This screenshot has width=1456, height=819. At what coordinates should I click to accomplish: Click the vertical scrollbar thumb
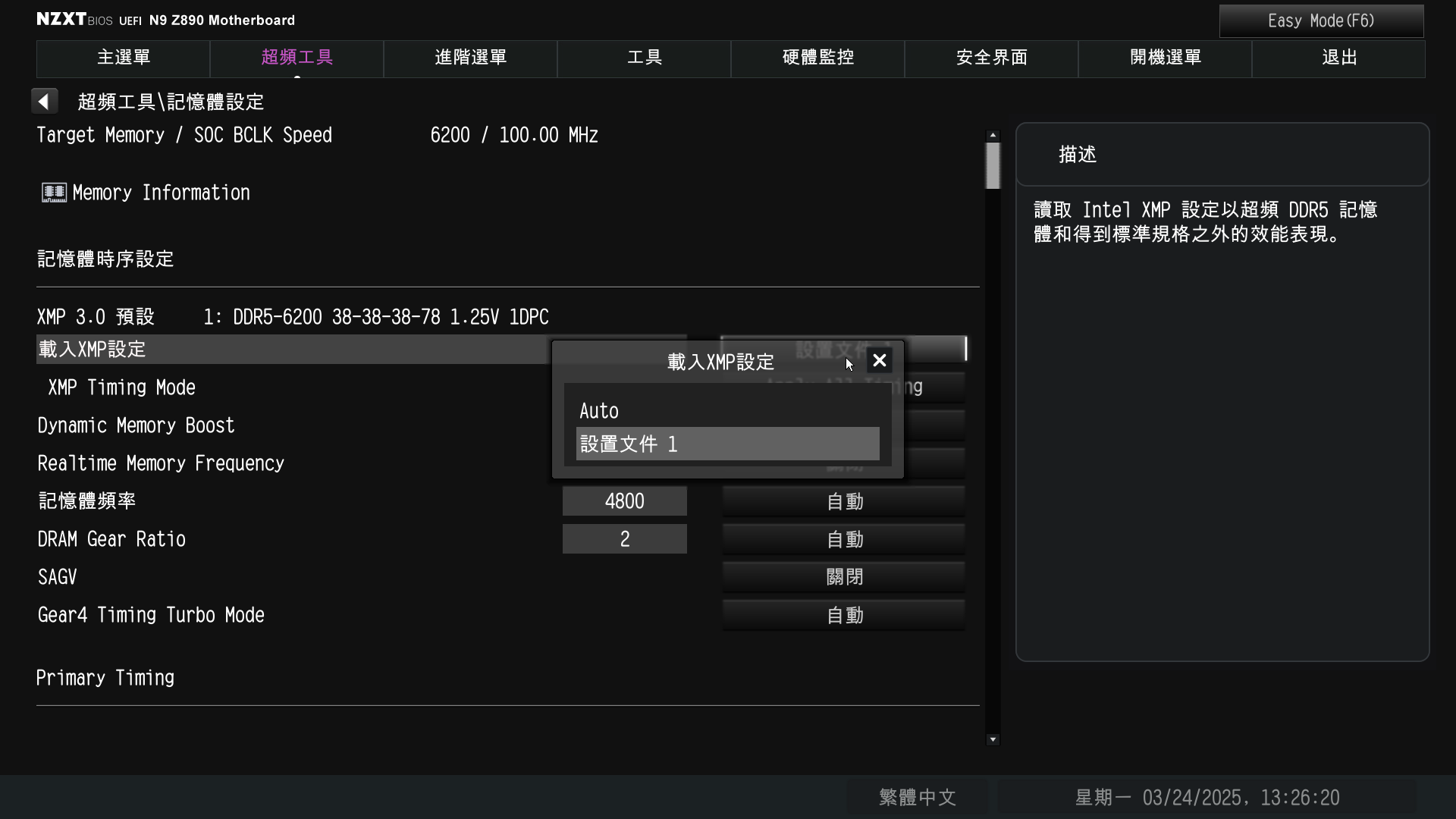993,165
